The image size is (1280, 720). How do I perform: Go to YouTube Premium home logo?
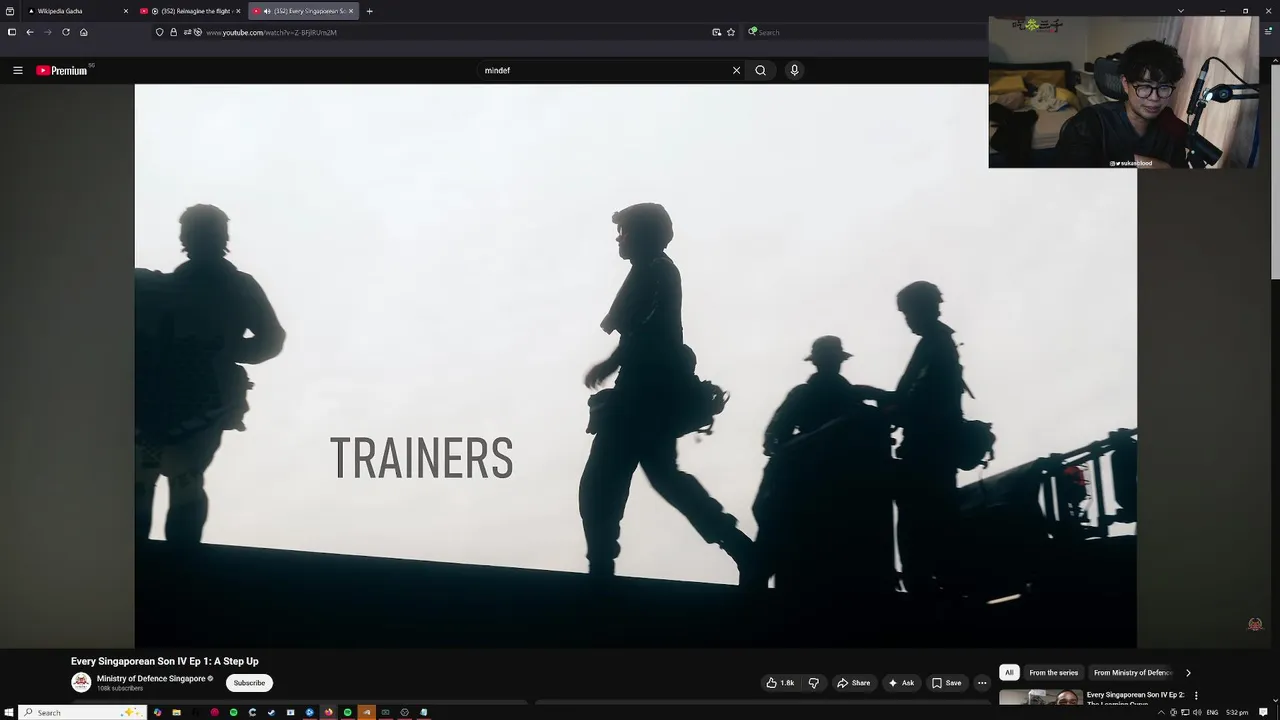(61, 70)
